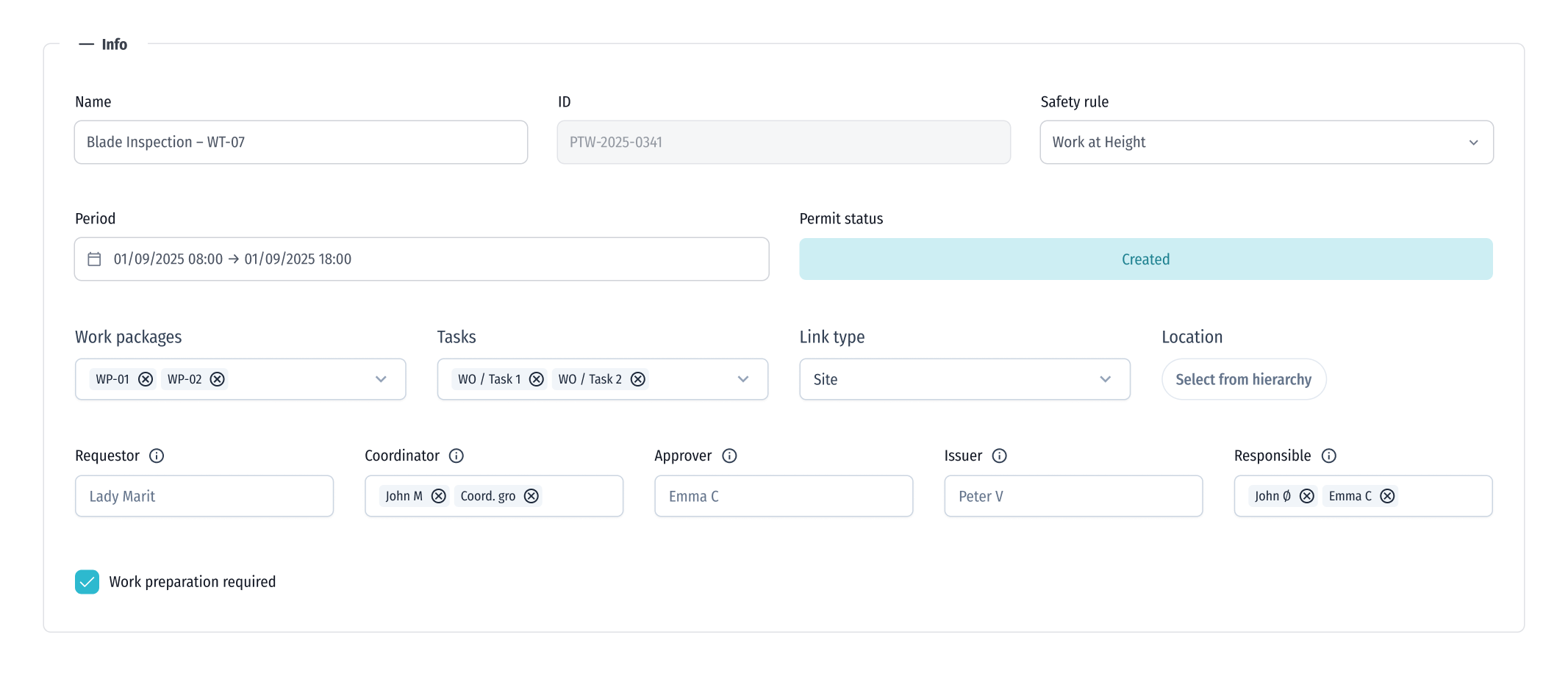
Task: Remove the WO / Task 2 tag
Action: point(638,379)
